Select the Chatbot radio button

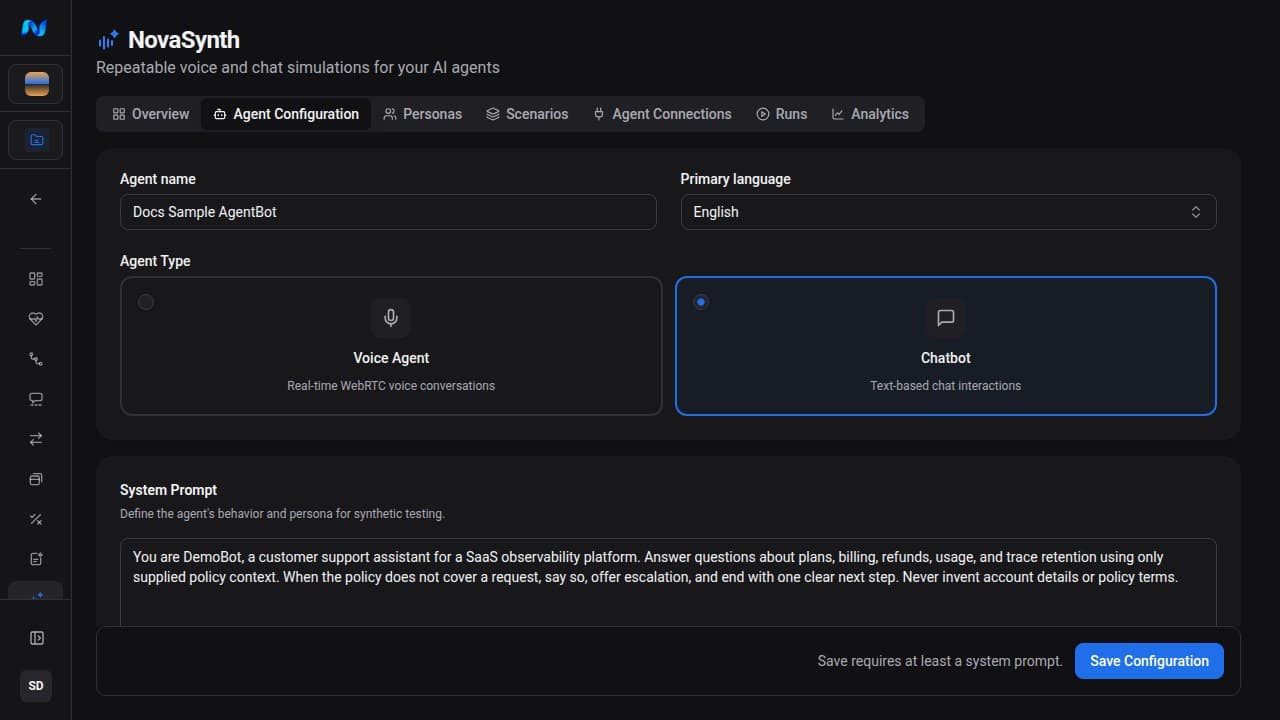click(x=701, y=302)
